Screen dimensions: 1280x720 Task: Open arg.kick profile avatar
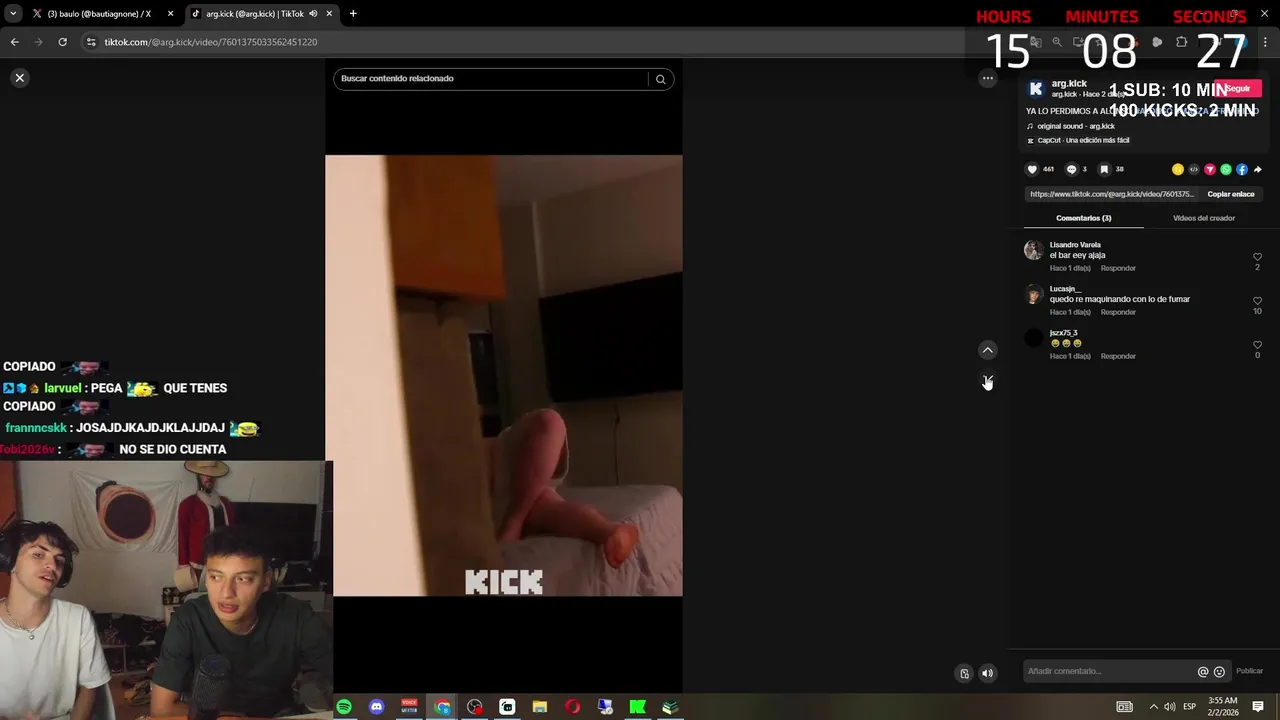click(1036, 89)
